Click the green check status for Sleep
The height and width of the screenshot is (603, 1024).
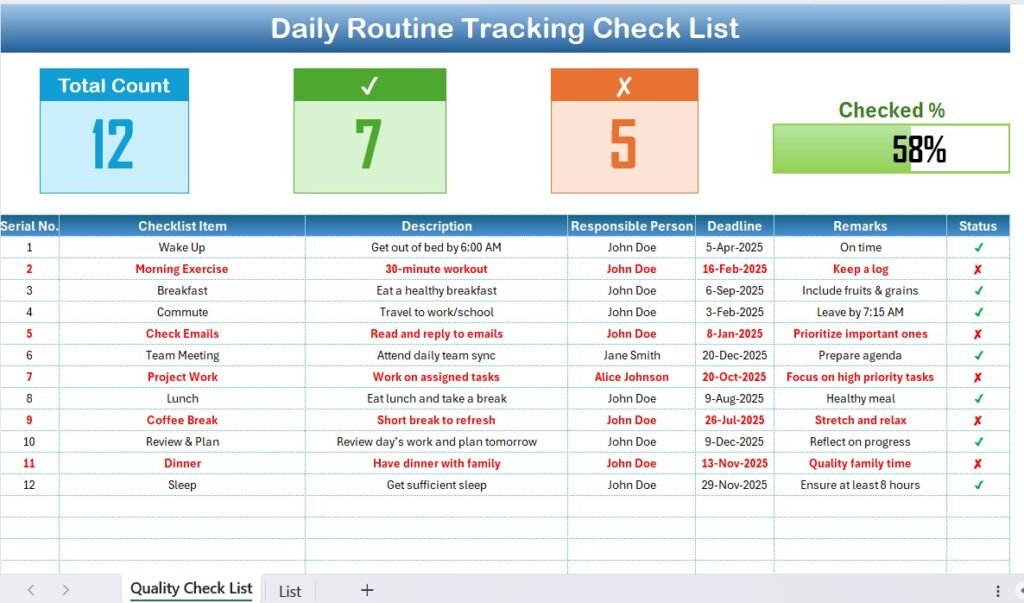(x=978, y=484)
